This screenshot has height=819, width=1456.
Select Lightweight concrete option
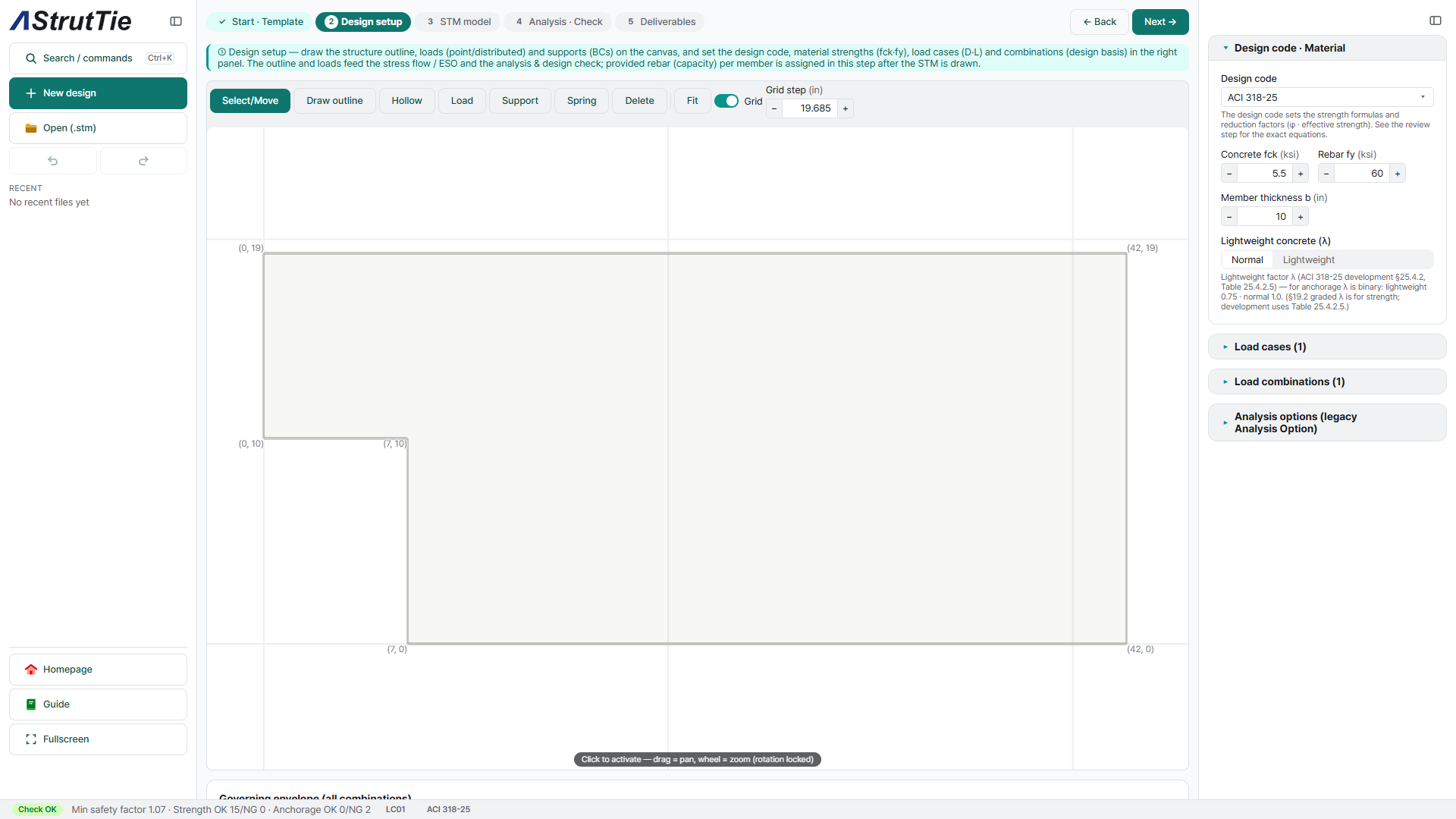point(1309,260)
